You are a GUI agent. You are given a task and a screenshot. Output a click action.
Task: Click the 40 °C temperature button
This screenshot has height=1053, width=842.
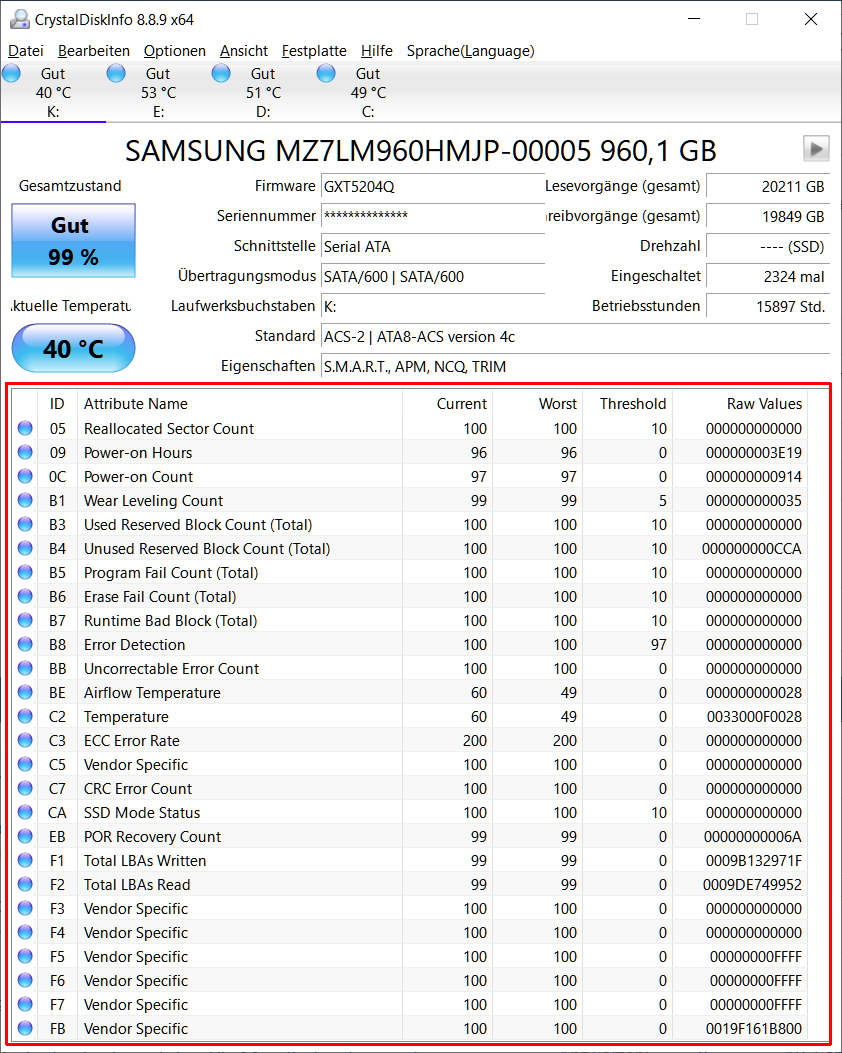(x=73, y=348)
